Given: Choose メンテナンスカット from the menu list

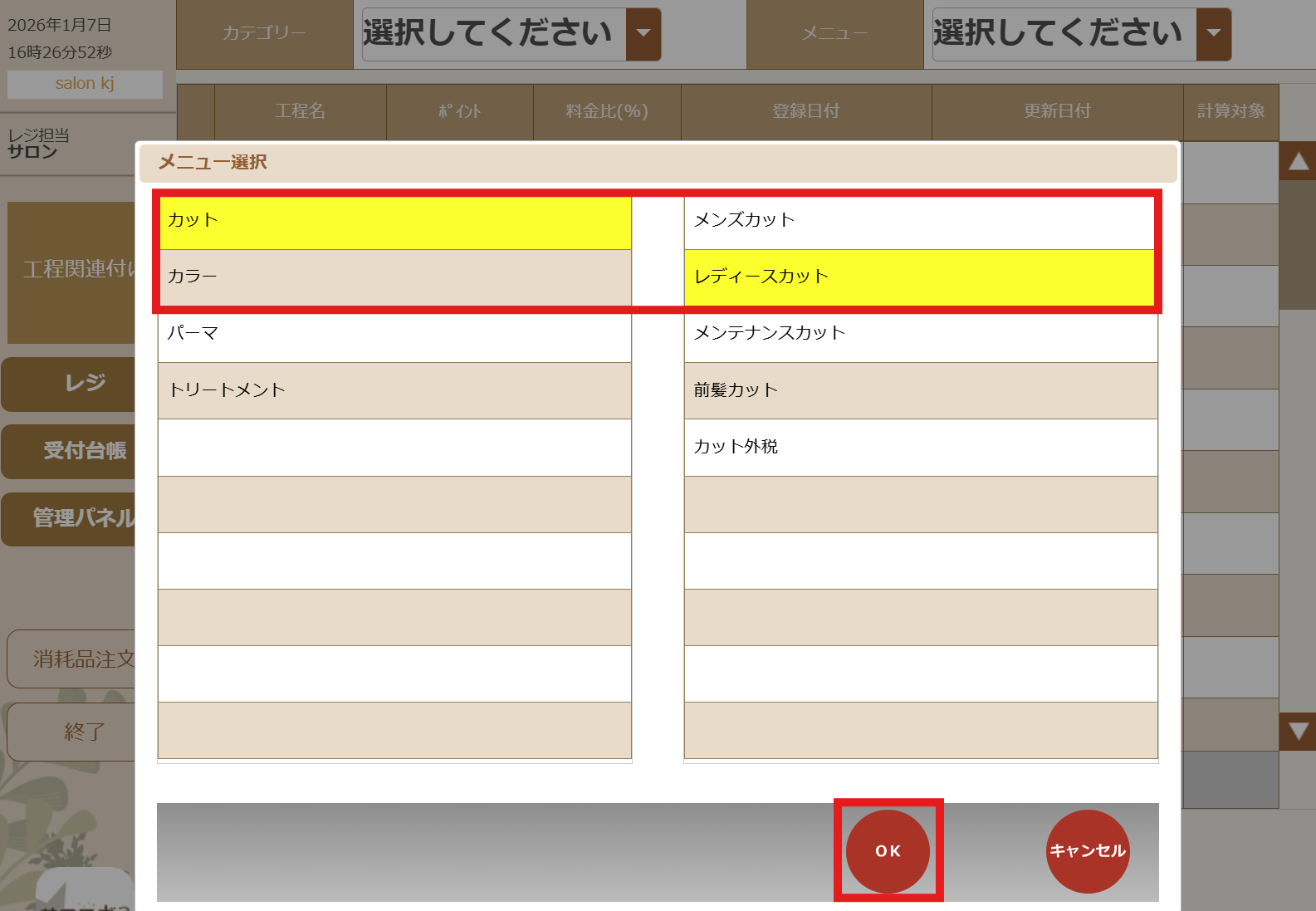Looking at the screenshot, I should tap(920, 334).
